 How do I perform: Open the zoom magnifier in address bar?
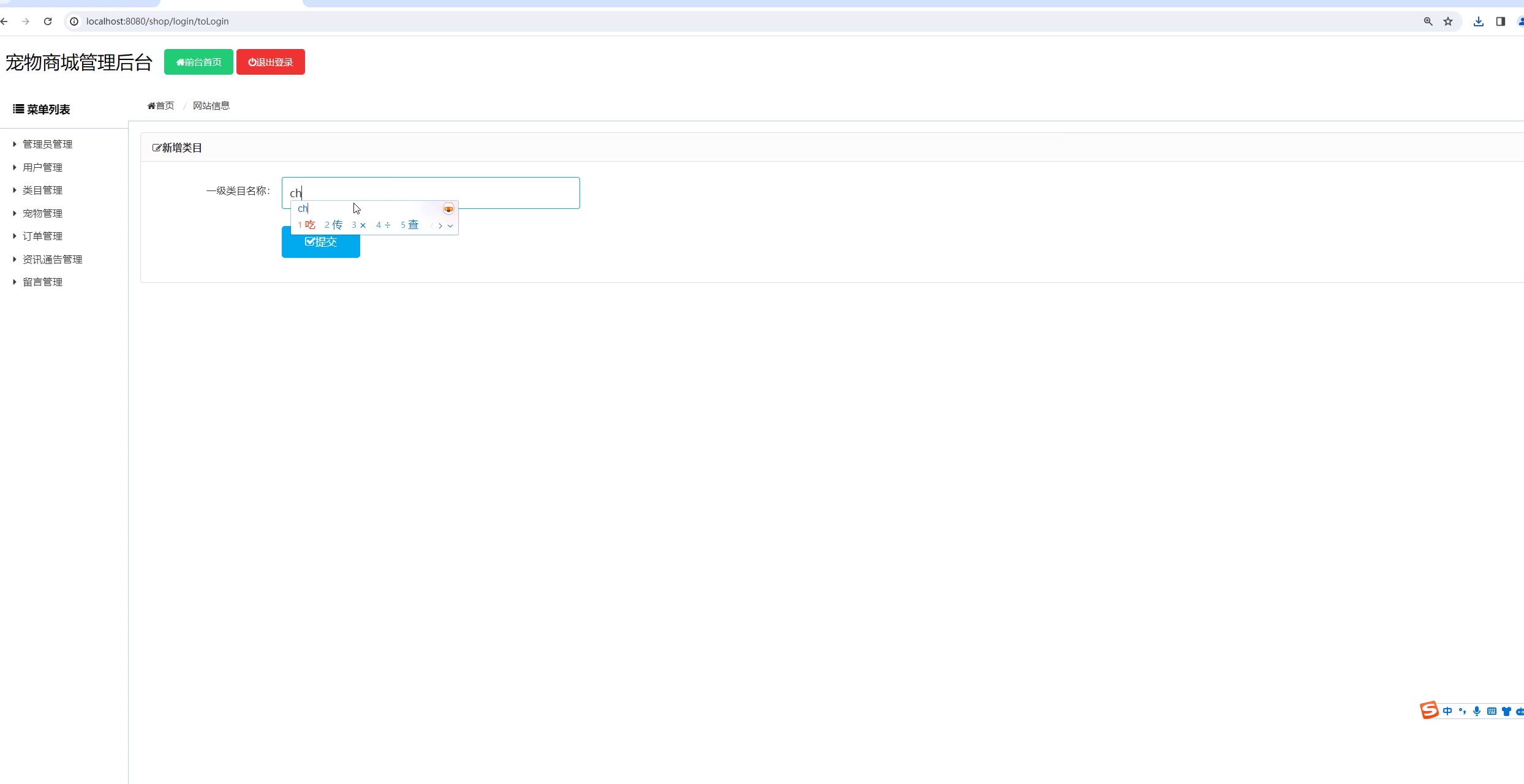pos(1428,21)
